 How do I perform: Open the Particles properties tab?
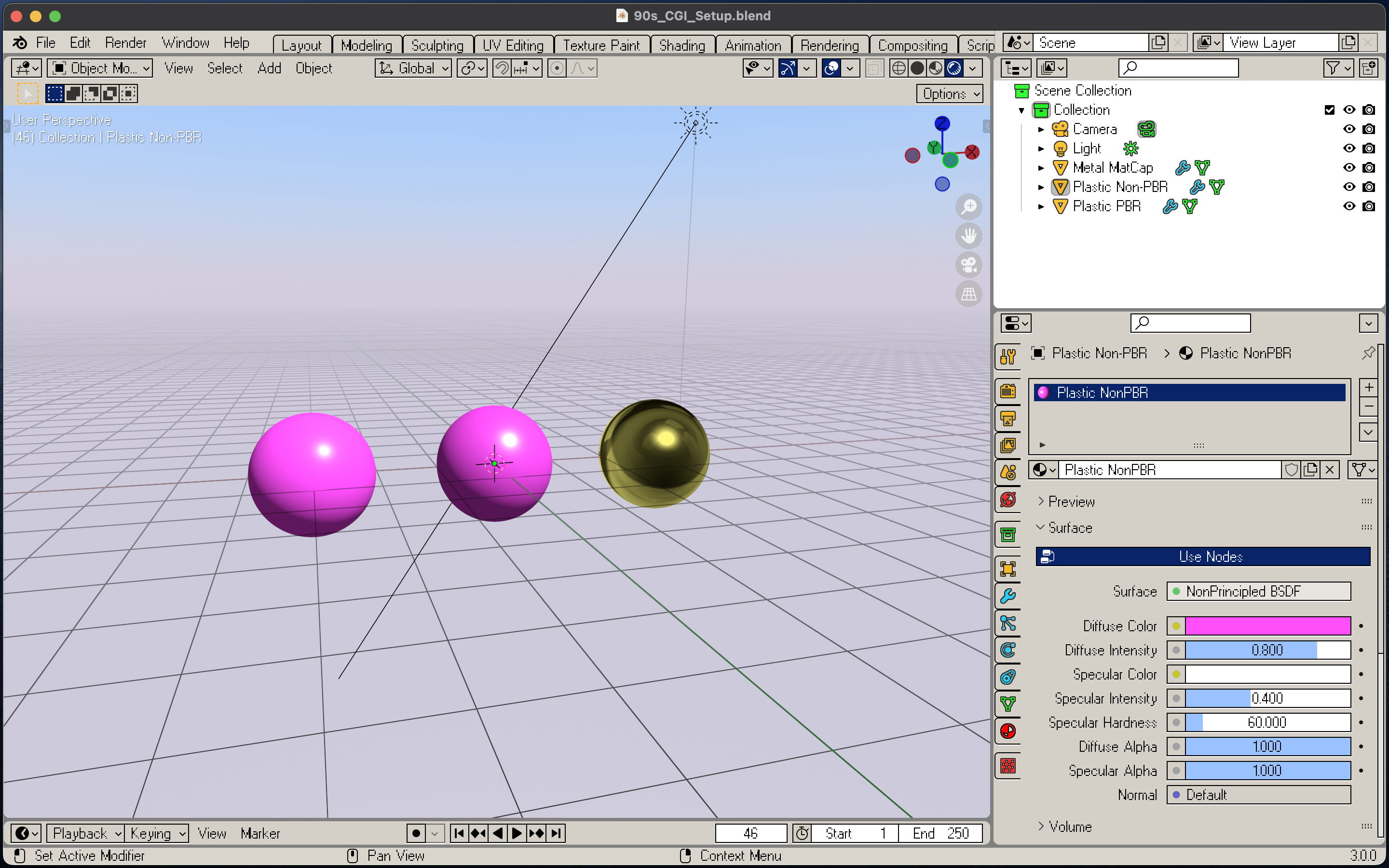pos(1008,623)
